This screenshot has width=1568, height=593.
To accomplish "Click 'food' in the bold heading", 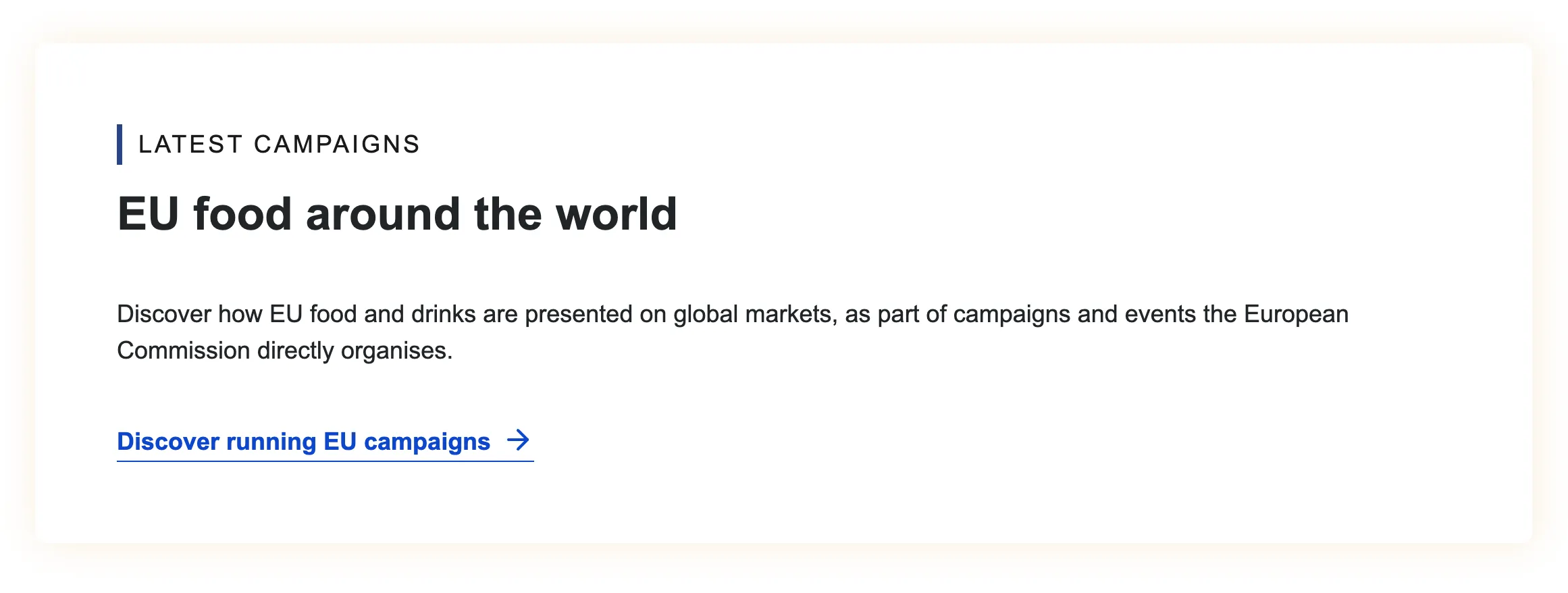I will pyautogui.click(x=242, y=214).
